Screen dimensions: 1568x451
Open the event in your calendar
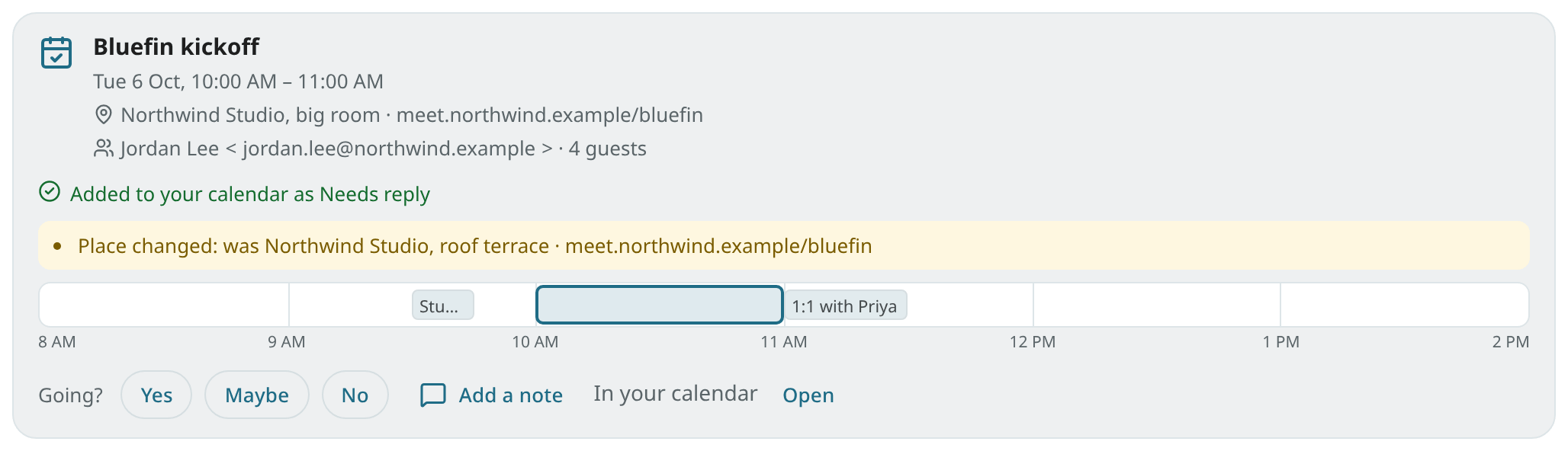click(808, 395)
